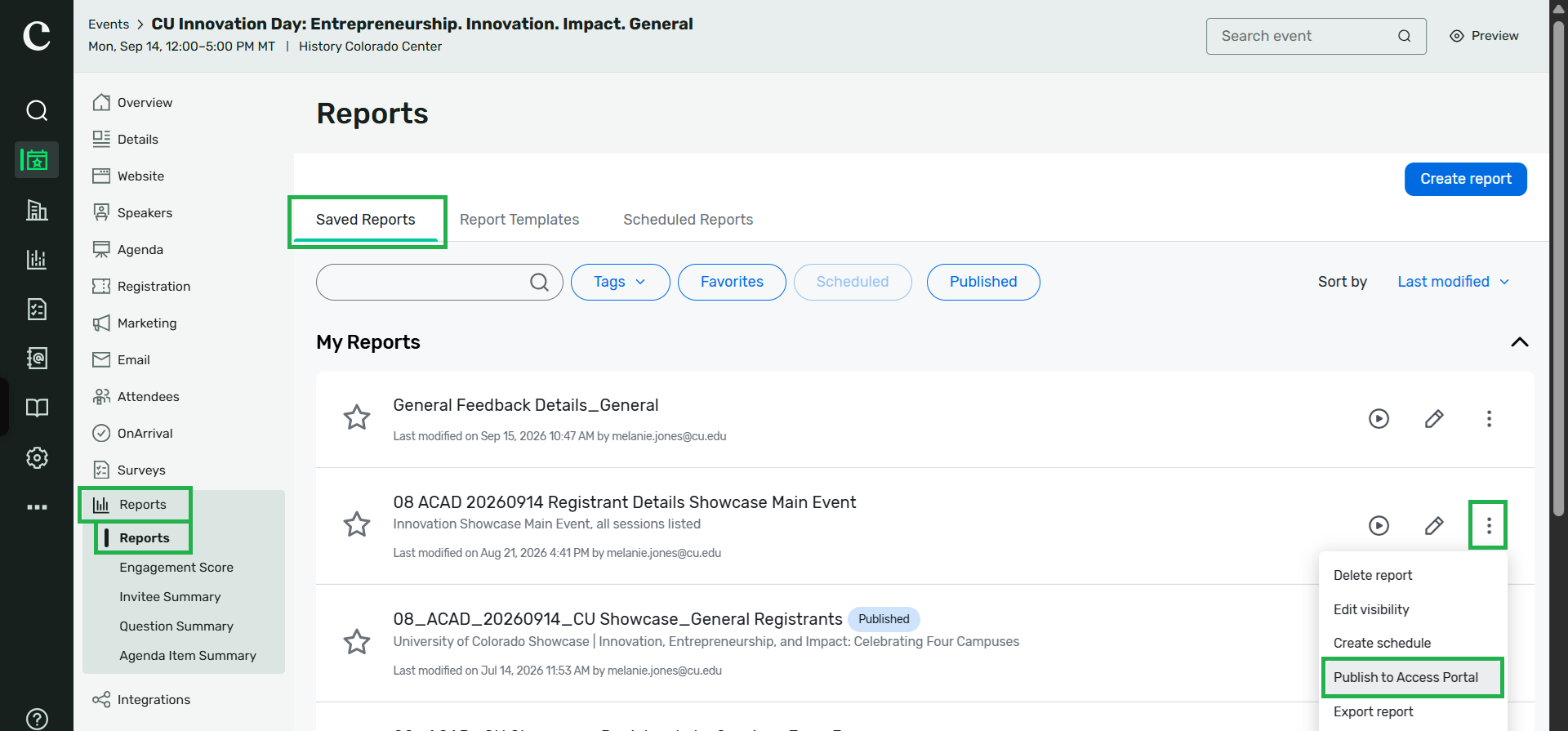Favorite the General Feedback Details_General report
Viewport: 1568px width, 731px height.
point(357,417)
